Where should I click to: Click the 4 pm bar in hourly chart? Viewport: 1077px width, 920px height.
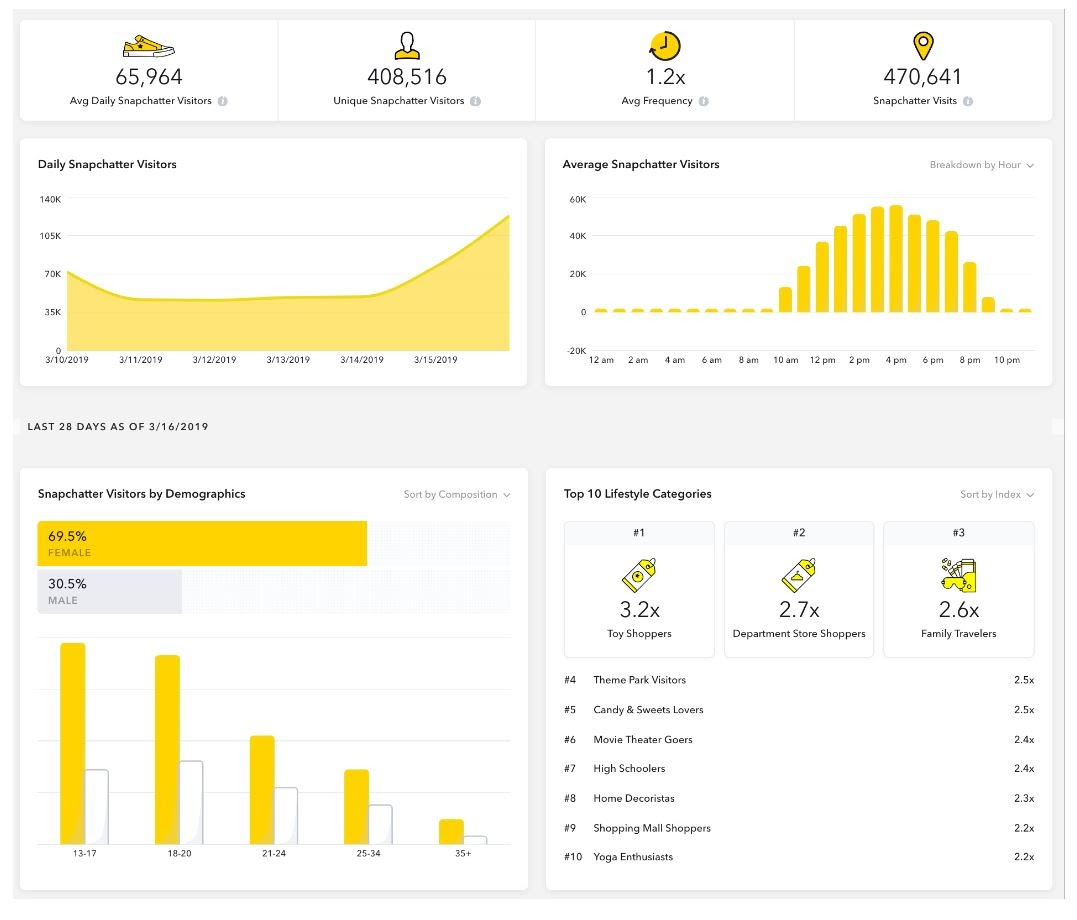(896, 259)
